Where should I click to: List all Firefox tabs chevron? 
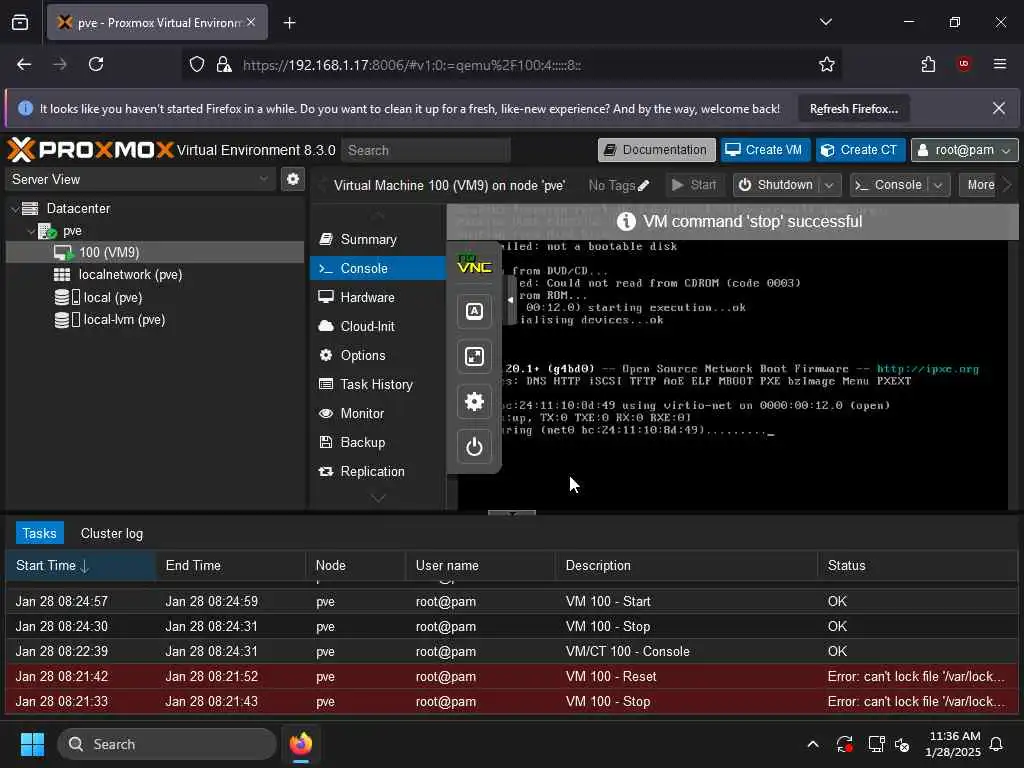click(826, 23)
